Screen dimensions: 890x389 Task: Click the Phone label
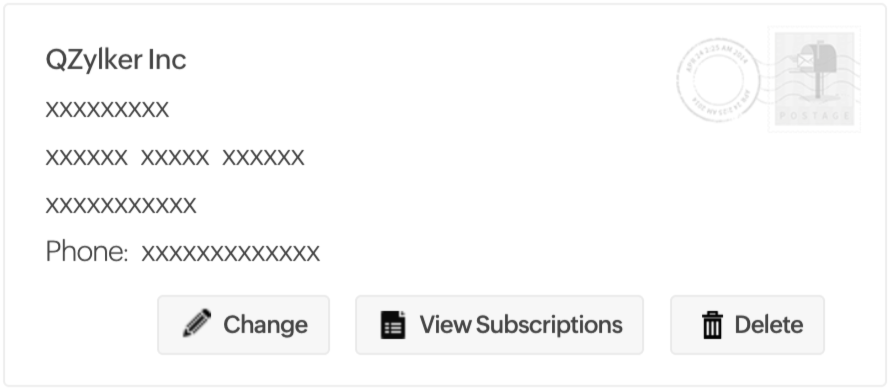click(x=87, y=251)
